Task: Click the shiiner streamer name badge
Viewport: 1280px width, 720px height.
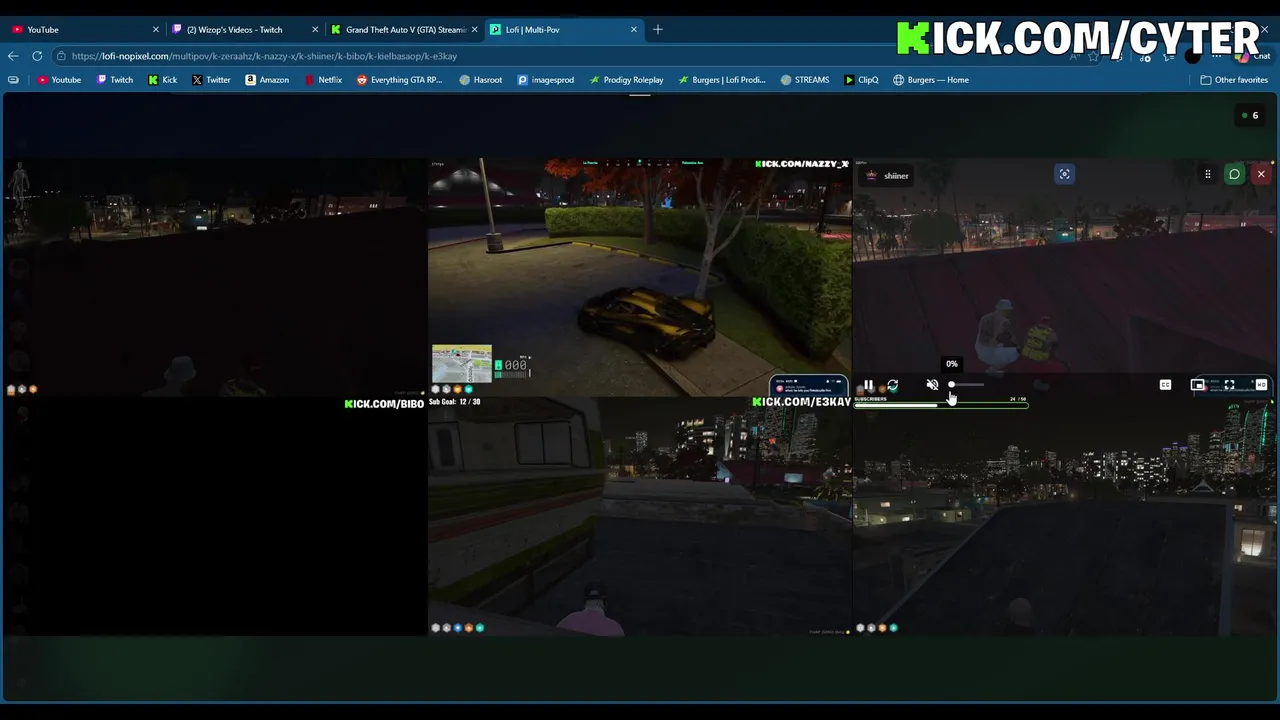Action: tap(888, 175)
